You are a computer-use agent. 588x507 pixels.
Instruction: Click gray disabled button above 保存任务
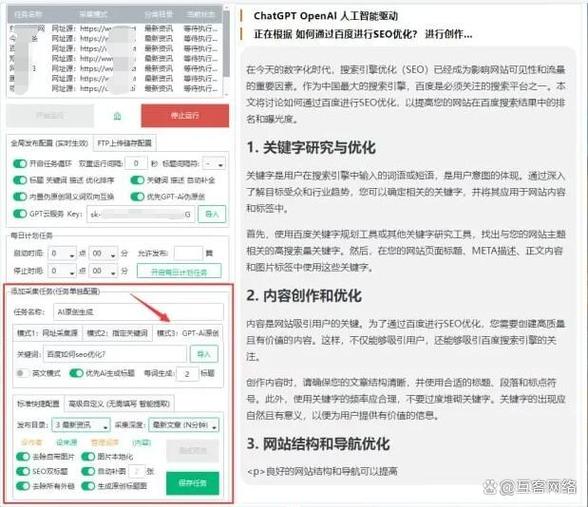pos(192,450)
